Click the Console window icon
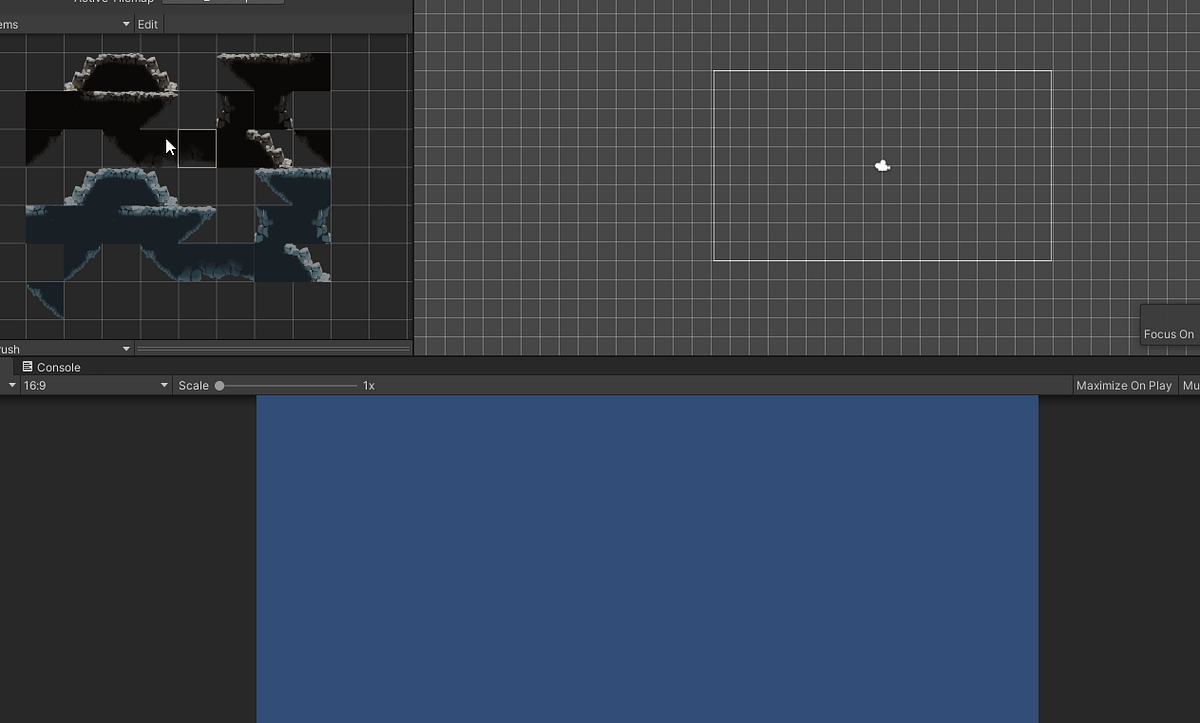The width and height of the screenshot is (1200, 723). (x=30, y=367)
